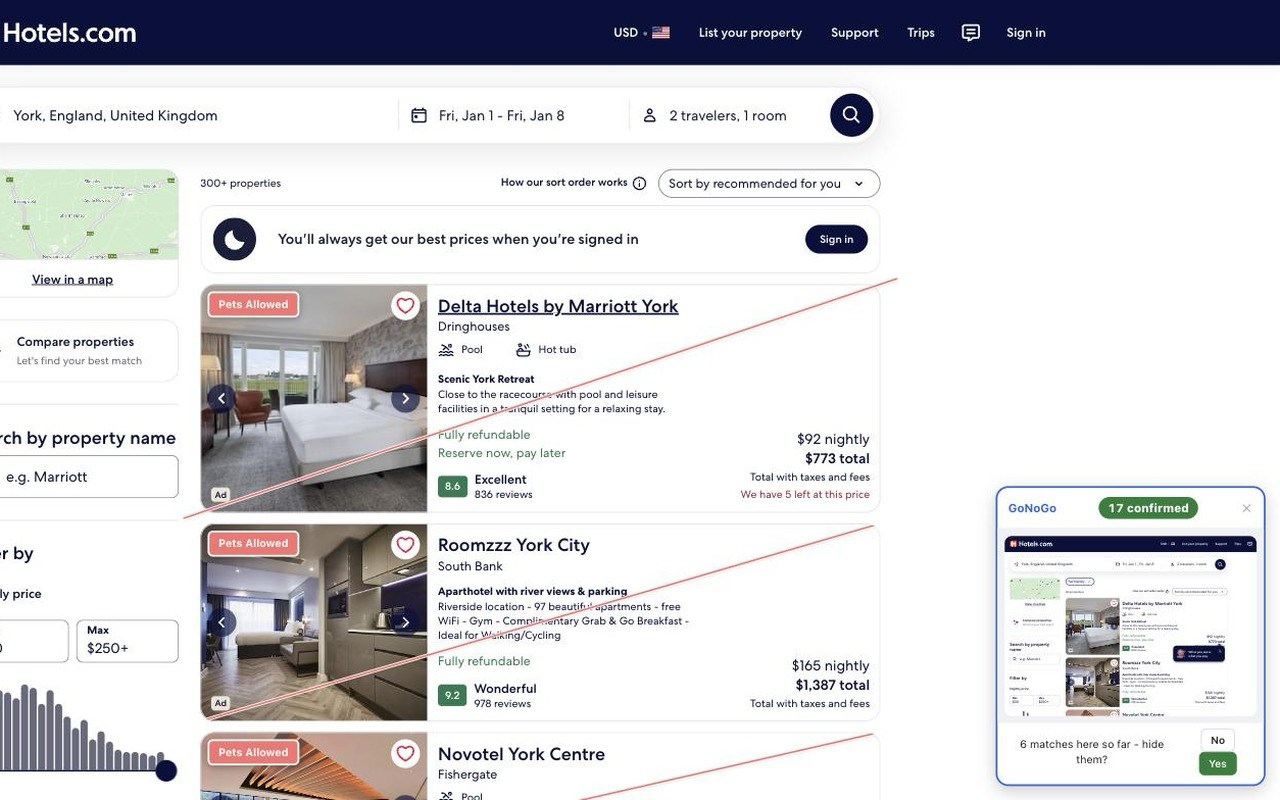The height and width of the screenshot is (800, 1280).
Task: Open Roomzzz York City listing title
Action: point(514,545)
